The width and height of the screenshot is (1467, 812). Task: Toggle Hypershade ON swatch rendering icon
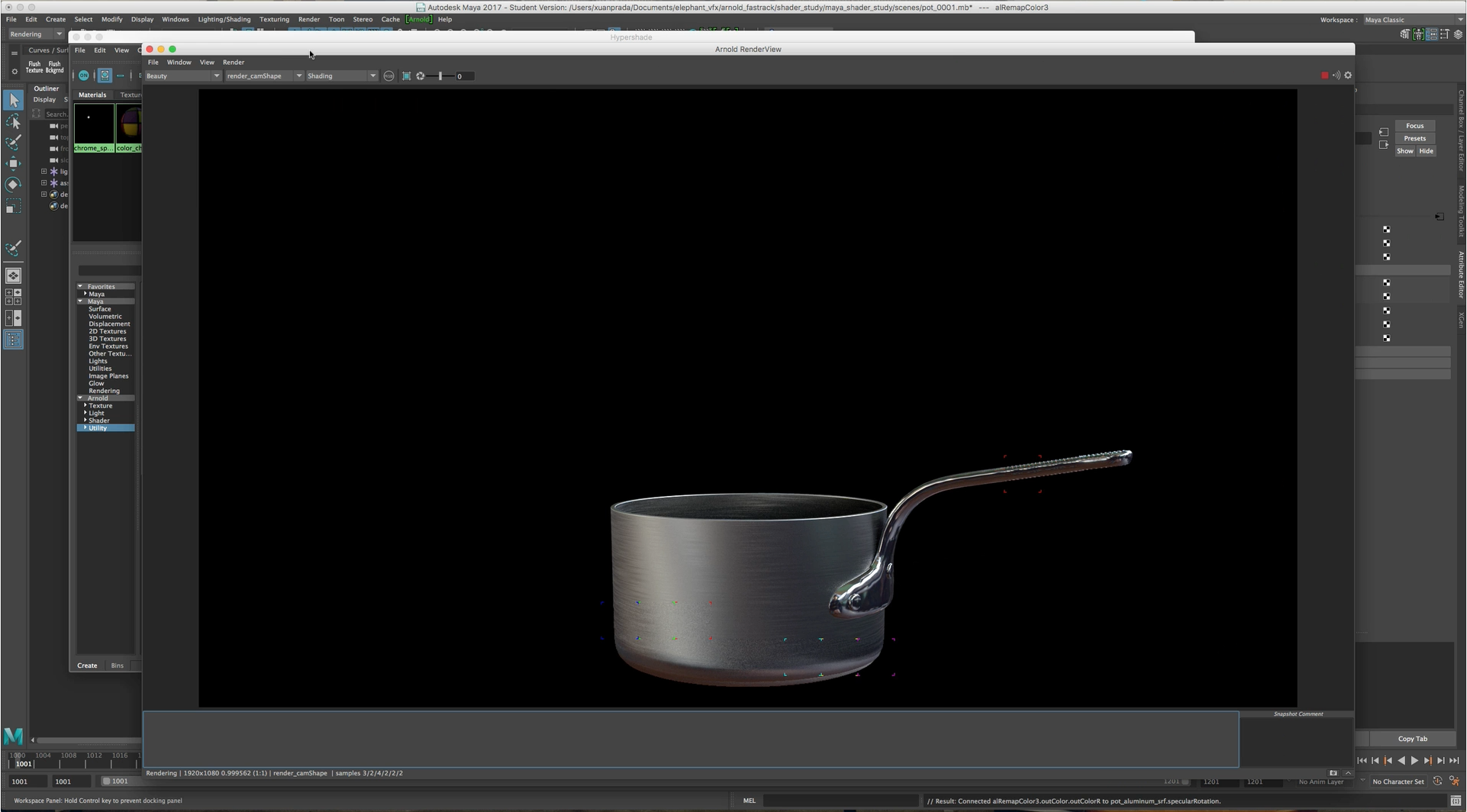click(x=84, y=76)
